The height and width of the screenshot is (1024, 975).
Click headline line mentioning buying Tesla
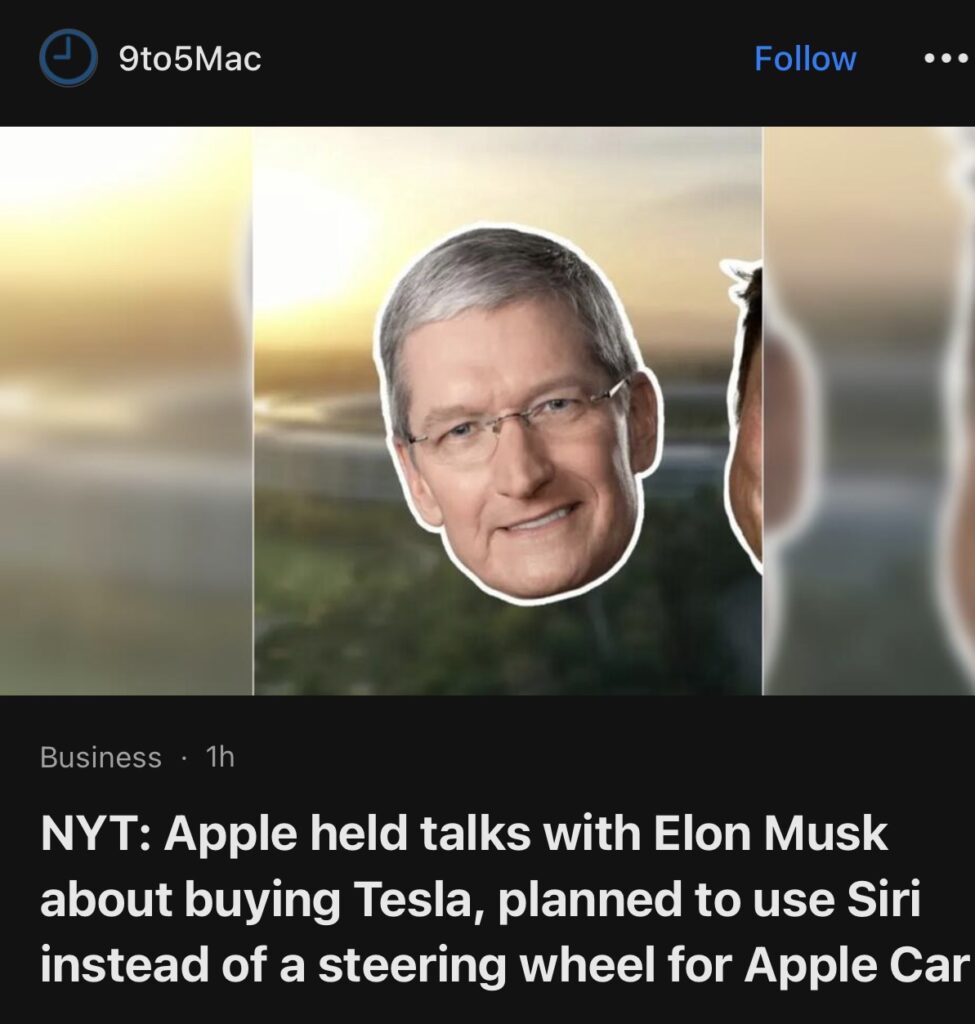[481, 899]
